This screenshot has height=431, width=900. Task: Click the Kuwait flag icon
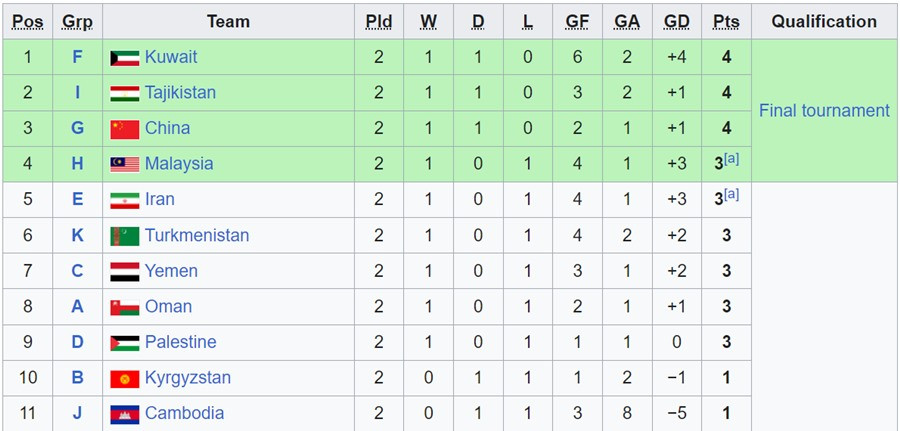[124, 58]
